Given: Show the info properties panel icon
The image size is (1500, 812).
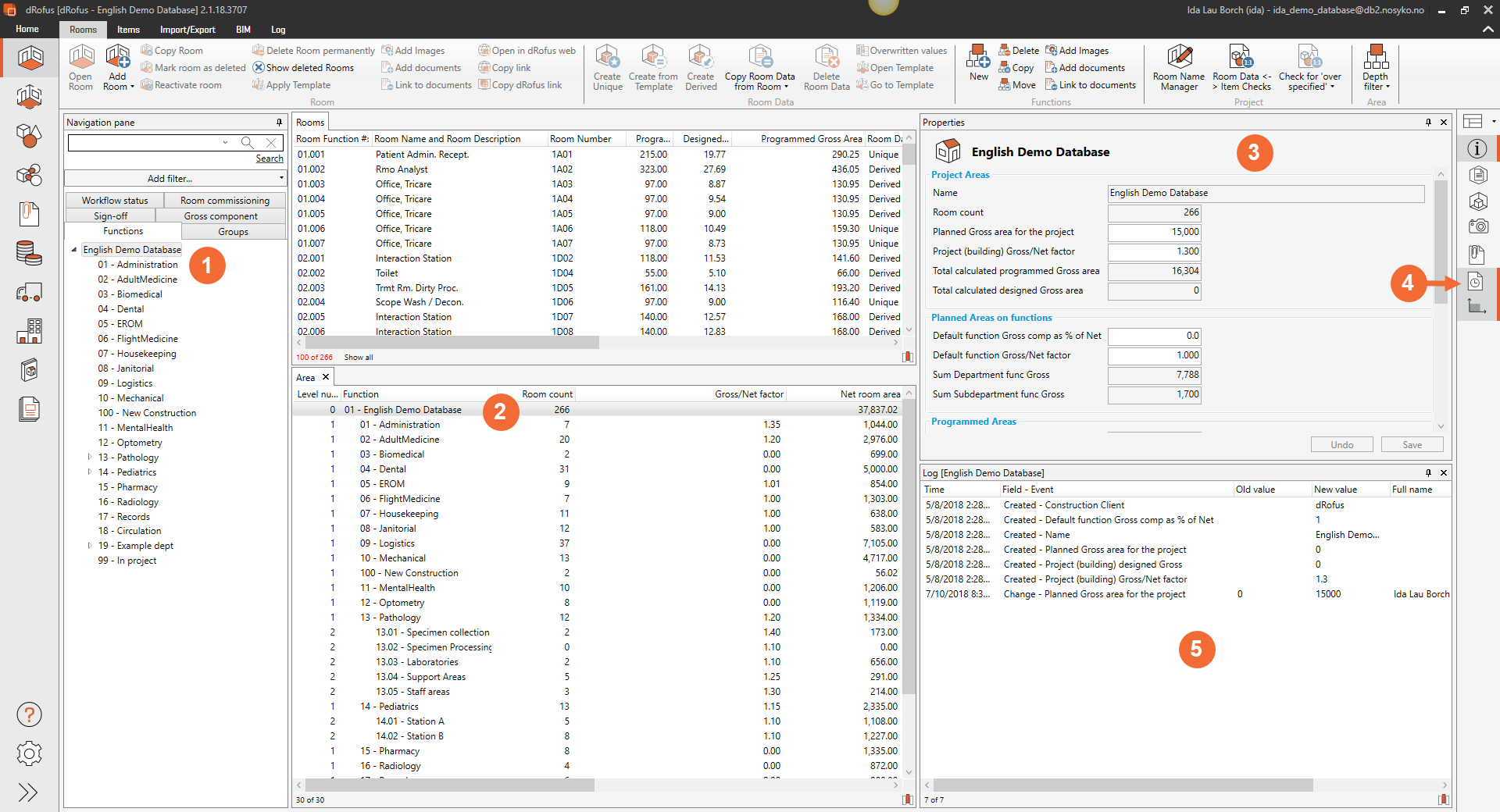Looking at the screenshot, I should 1477,148.
